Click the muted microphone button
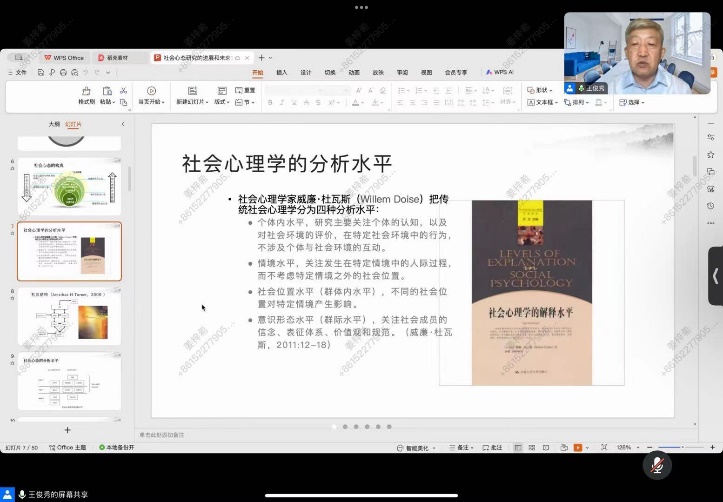This screenshot has height=502, width=723. pos(656,465)
